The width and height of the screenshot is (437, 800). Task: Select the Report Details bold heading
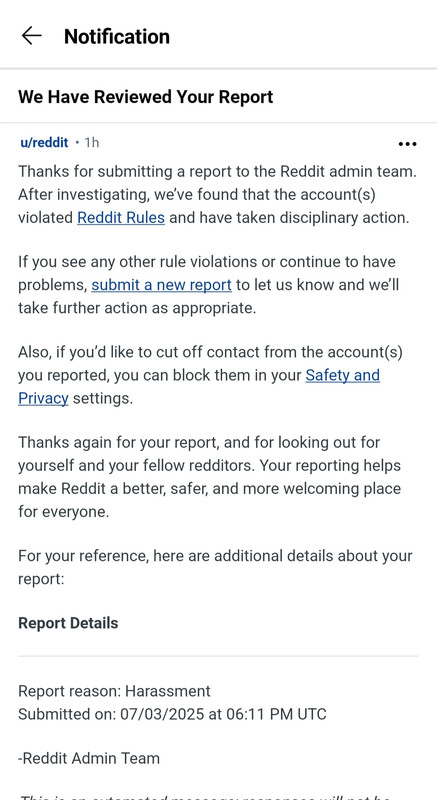click(x=68, y=623)
